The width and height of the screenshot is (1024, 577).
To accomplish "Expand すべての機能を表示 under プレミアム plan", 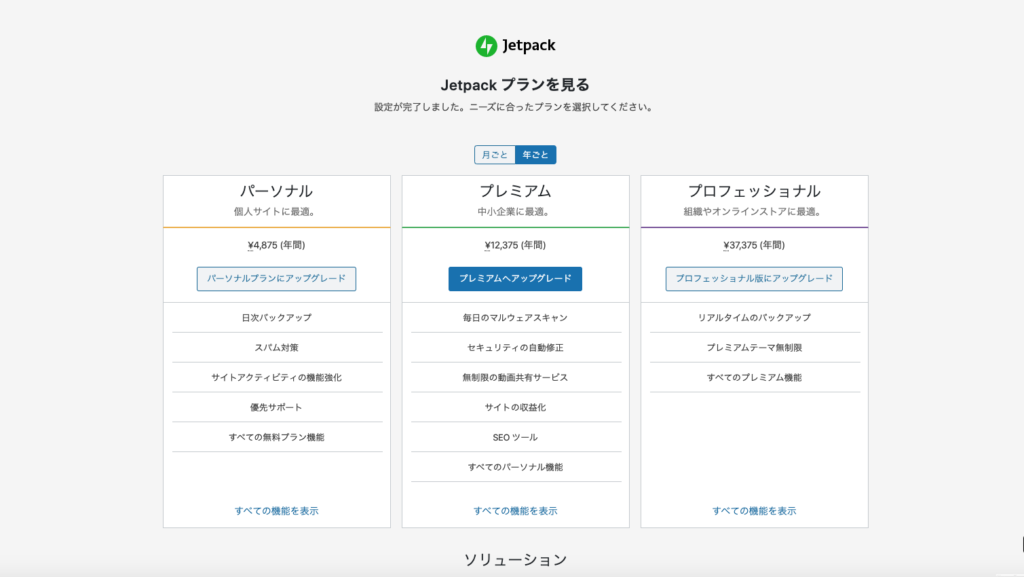I will 515,511.
